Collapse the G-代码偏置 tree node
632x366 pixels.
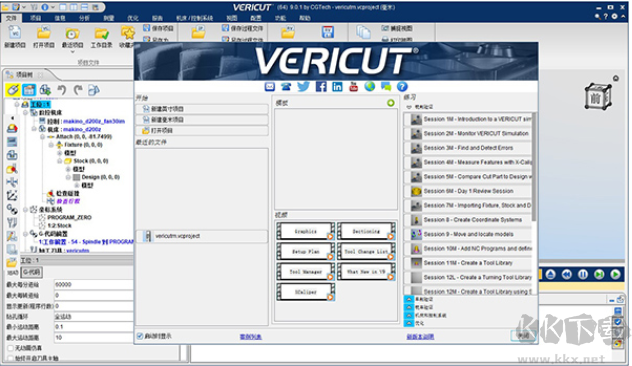tap(25, 234)
